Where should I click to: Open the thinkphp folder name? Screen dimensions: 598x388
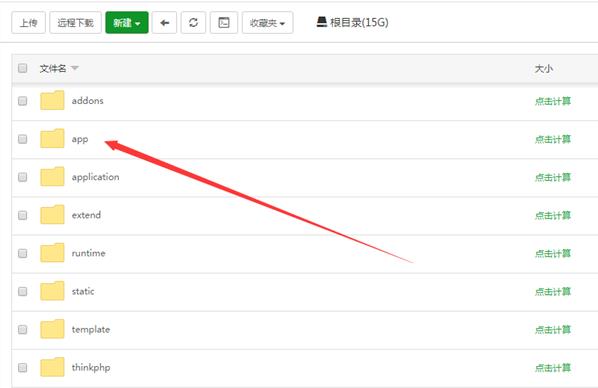click(x=91, y=368)
